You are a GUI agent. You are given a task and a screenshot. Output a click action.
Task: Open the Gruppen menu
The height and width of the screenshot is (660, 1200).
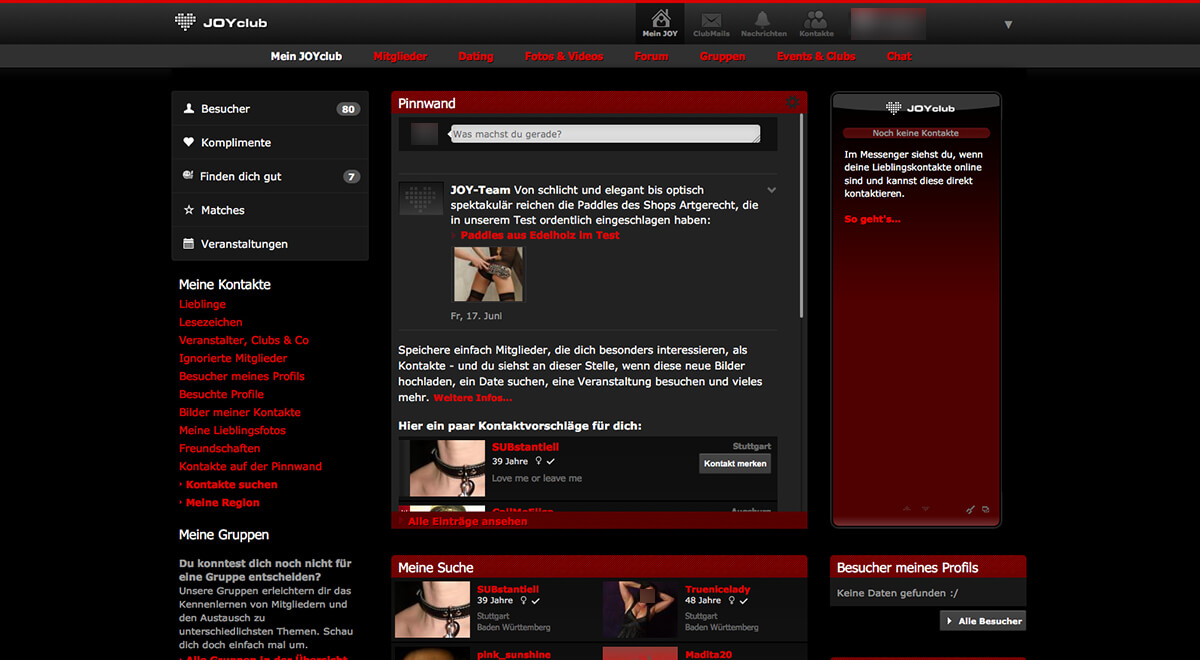coord(722,56)
